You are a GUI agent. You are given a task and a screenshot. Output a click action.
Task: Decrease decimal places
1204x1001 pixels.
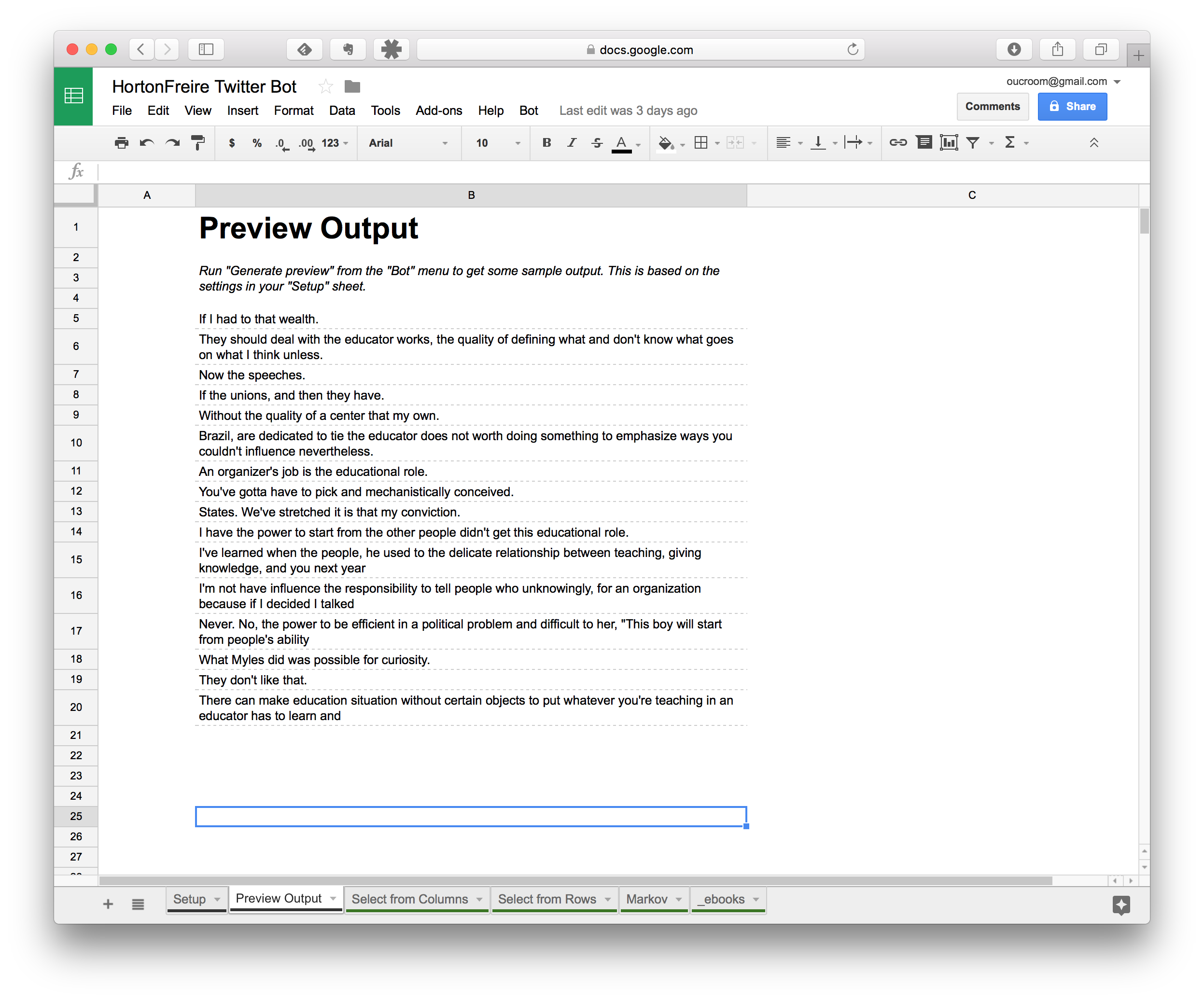point(281,143)
